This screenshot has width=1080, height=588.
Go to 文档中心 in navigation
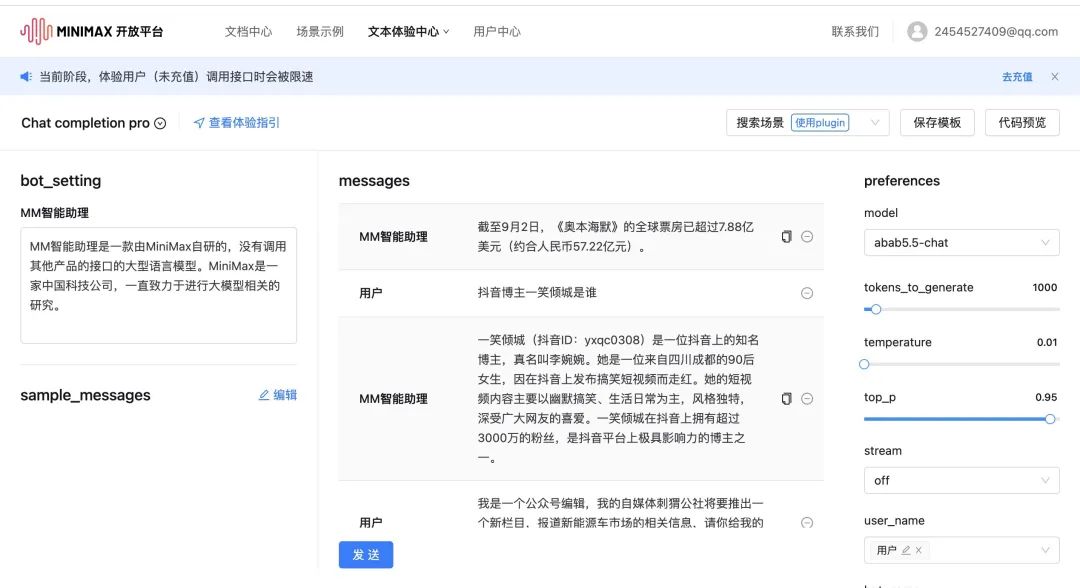(x=248, y=32)
